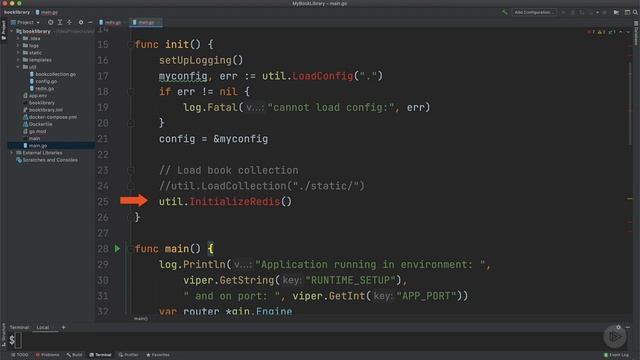The width and height of the screenshot is (640, 360).
Task: Click the expand all icon in Project panel
Action: 60,22
